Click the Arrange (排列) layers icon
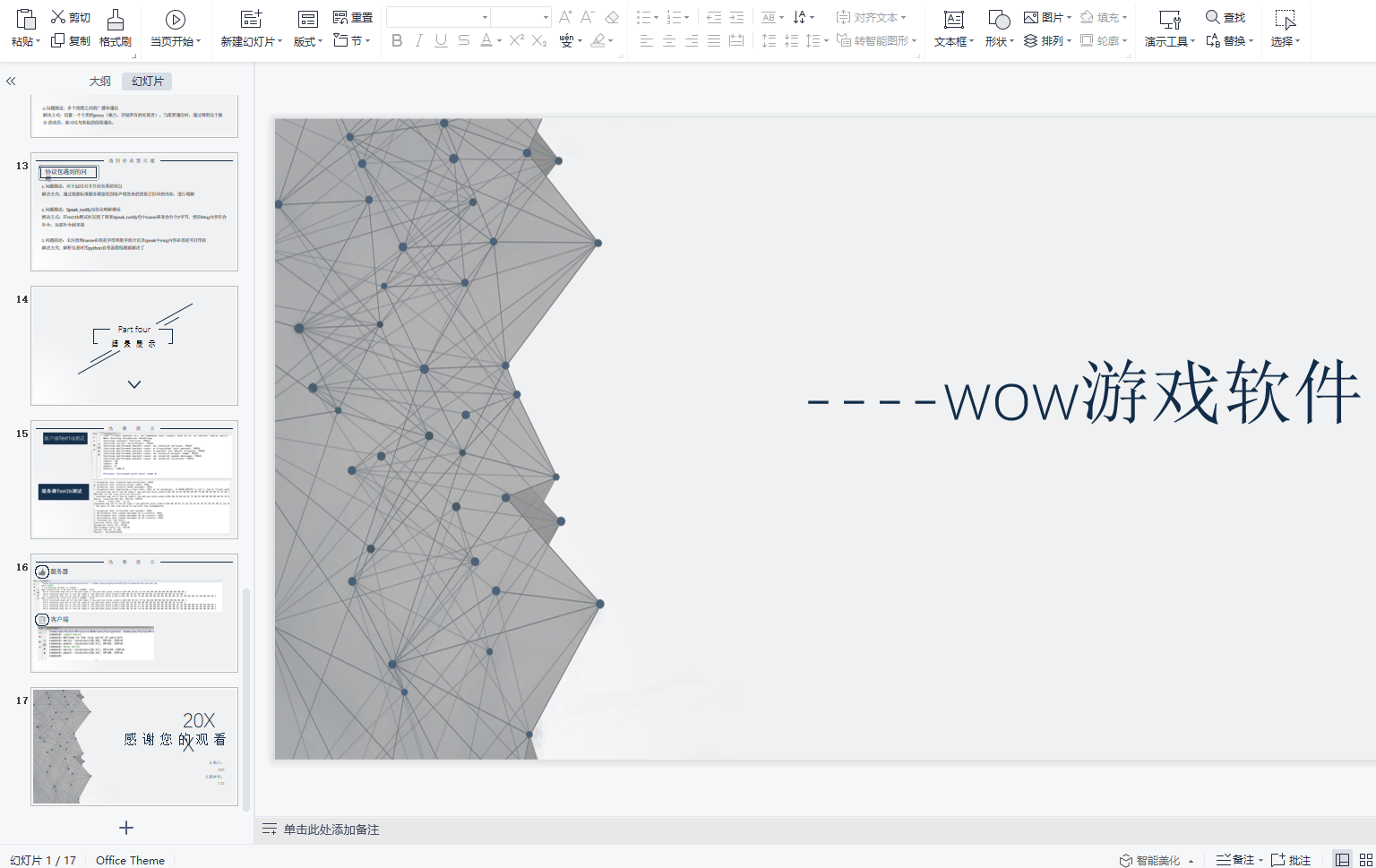This screenshot has height=868, width=1376. tap(1030, 40)
